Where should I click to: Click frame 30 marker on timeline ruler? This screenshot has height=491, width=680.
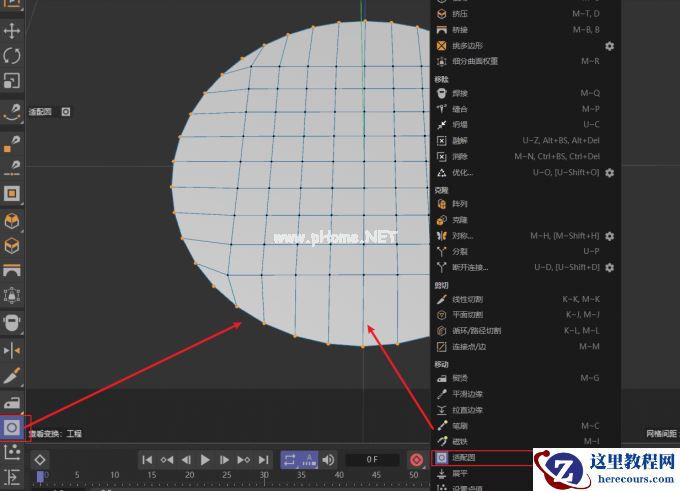click(264, 475)
